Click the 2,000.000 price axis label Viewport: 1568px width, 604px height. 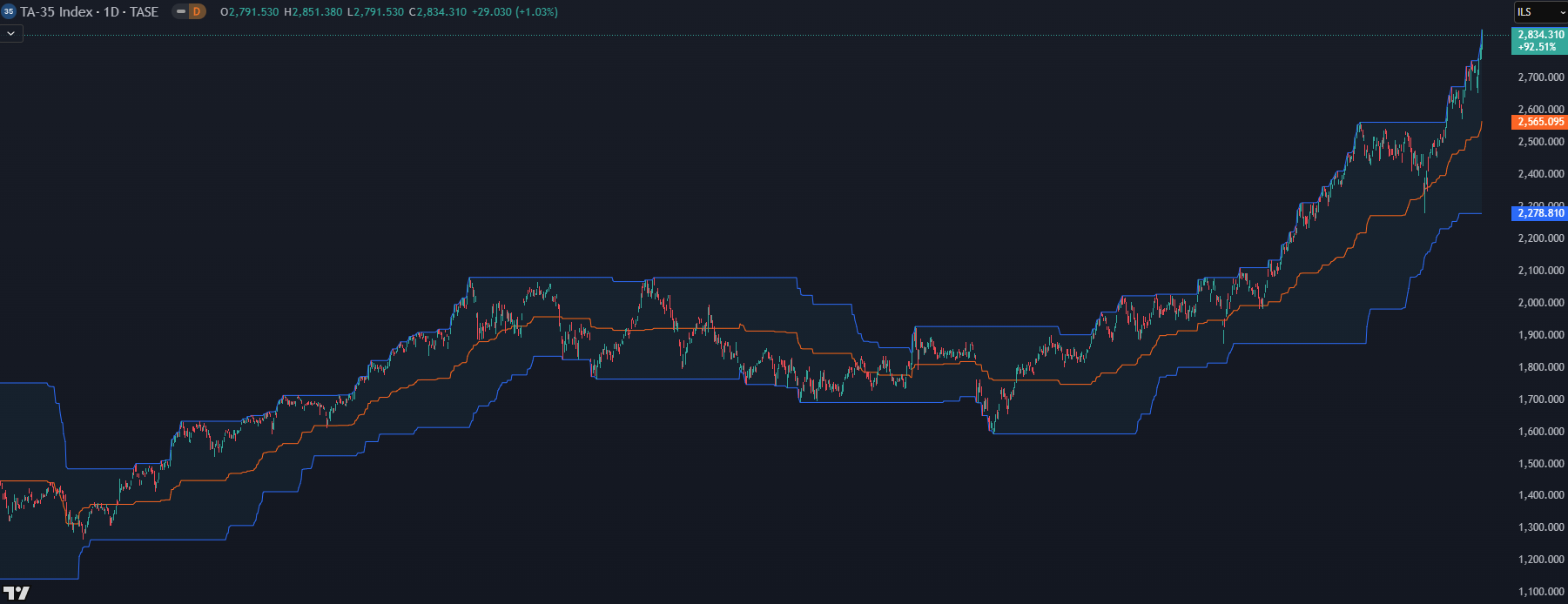[x=1541, y=303]
